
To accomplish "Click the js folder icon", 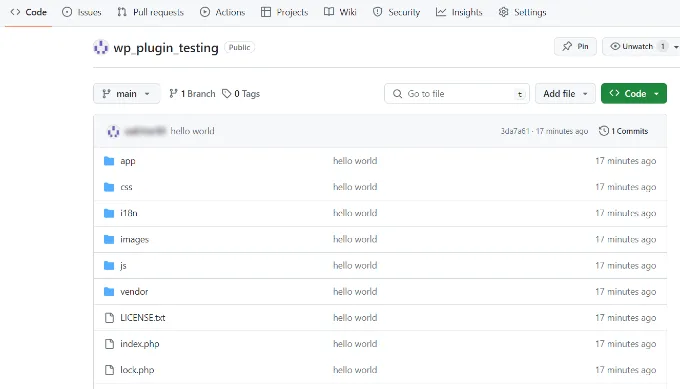I will (x=109, y=265).
